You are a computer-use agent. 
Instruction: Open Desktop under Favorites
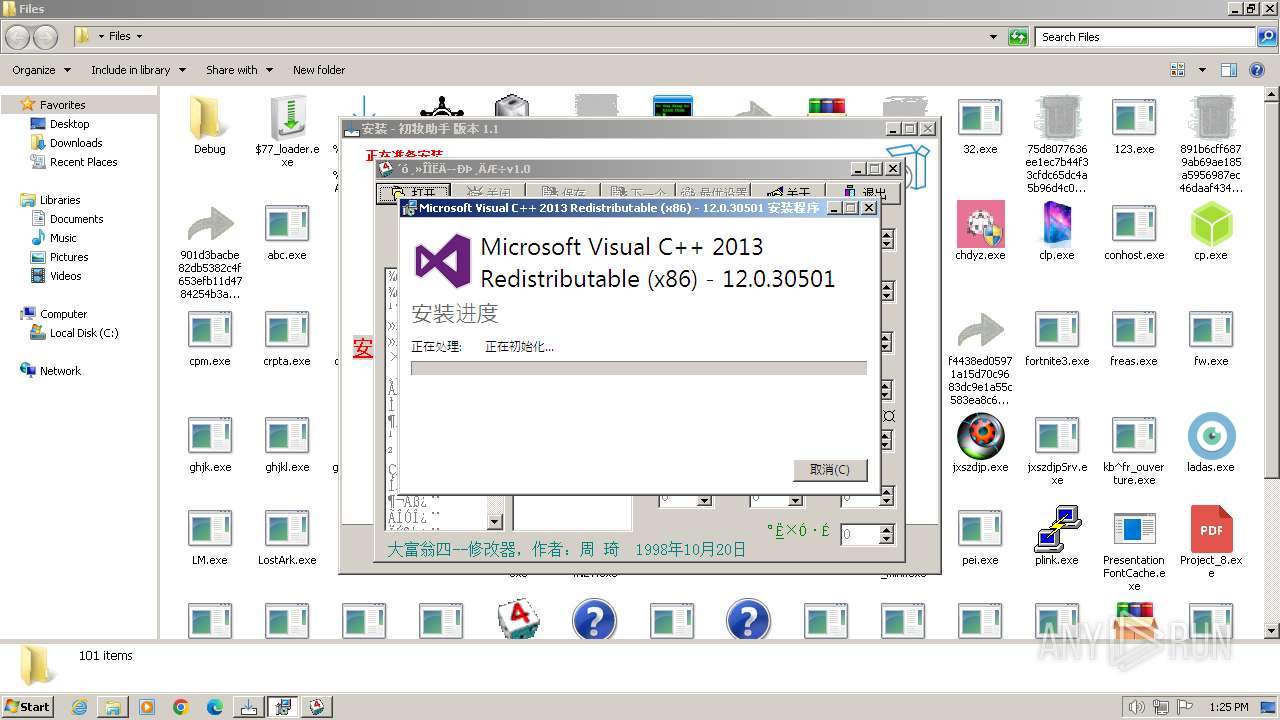point(69,124)
